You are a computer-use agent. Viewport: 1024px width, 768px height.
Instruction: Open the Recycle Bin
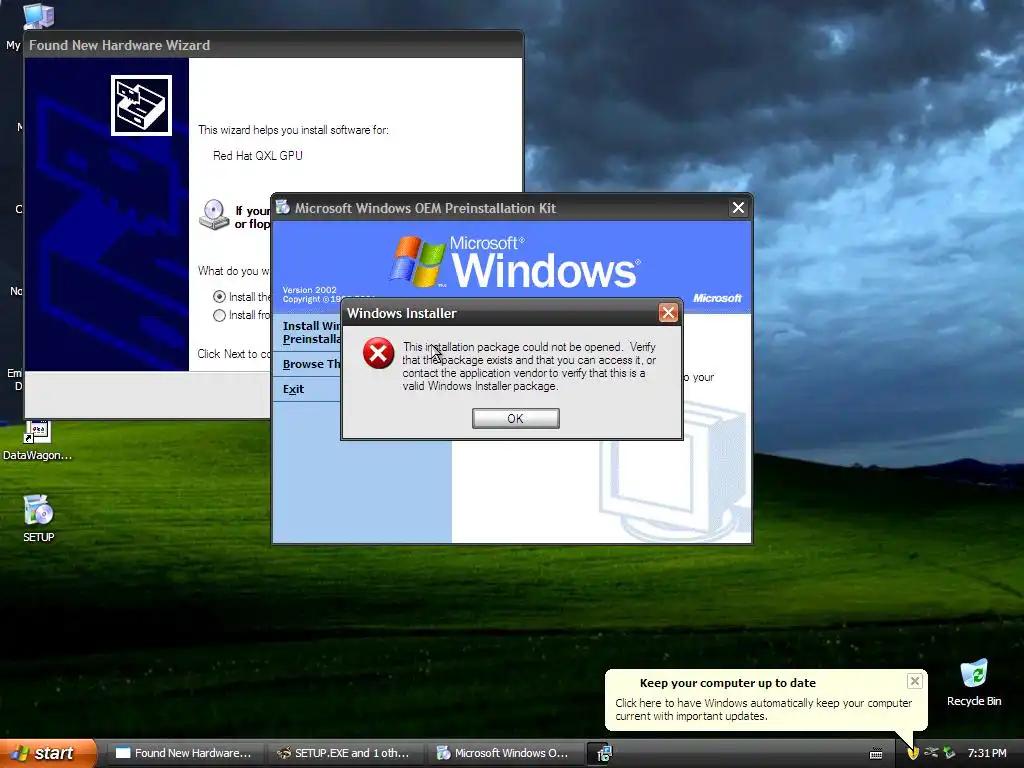click(x=974, y=683)
